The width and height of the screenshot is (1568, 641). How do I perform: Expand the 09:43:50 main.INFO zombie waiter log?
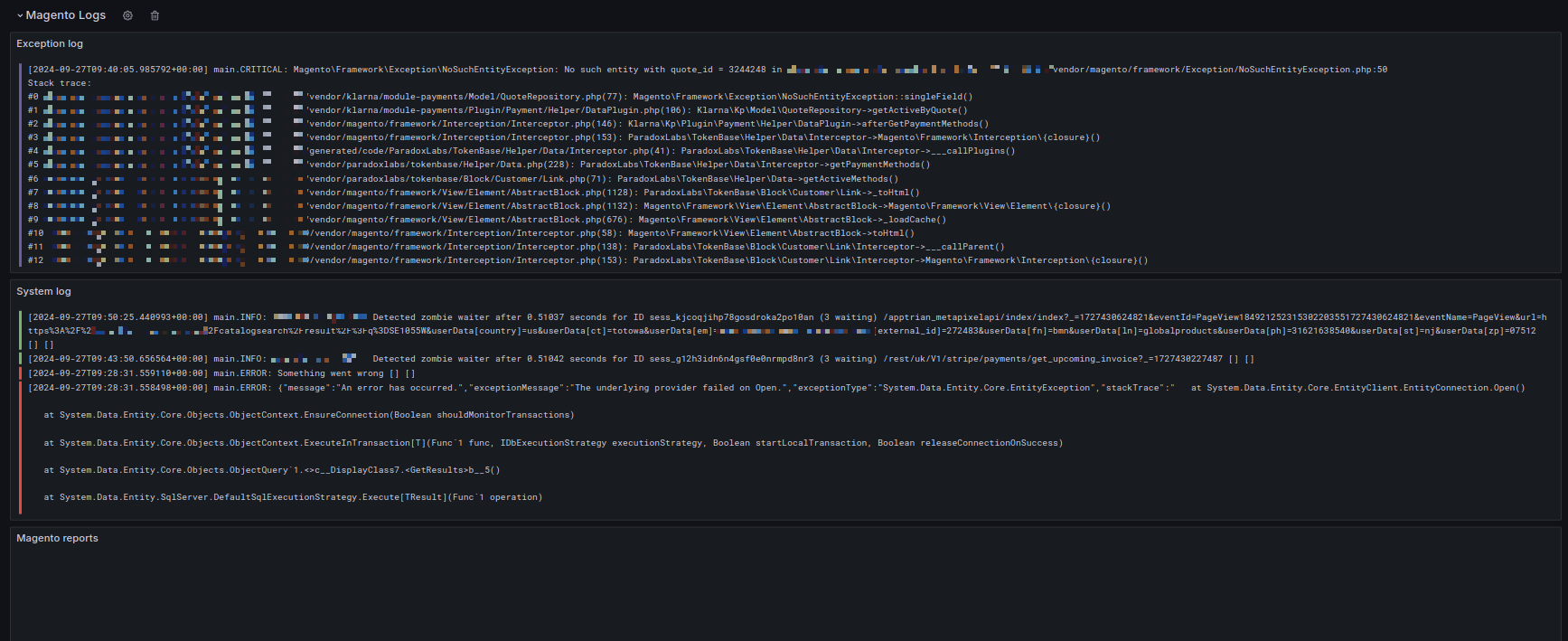click(641, 359)
